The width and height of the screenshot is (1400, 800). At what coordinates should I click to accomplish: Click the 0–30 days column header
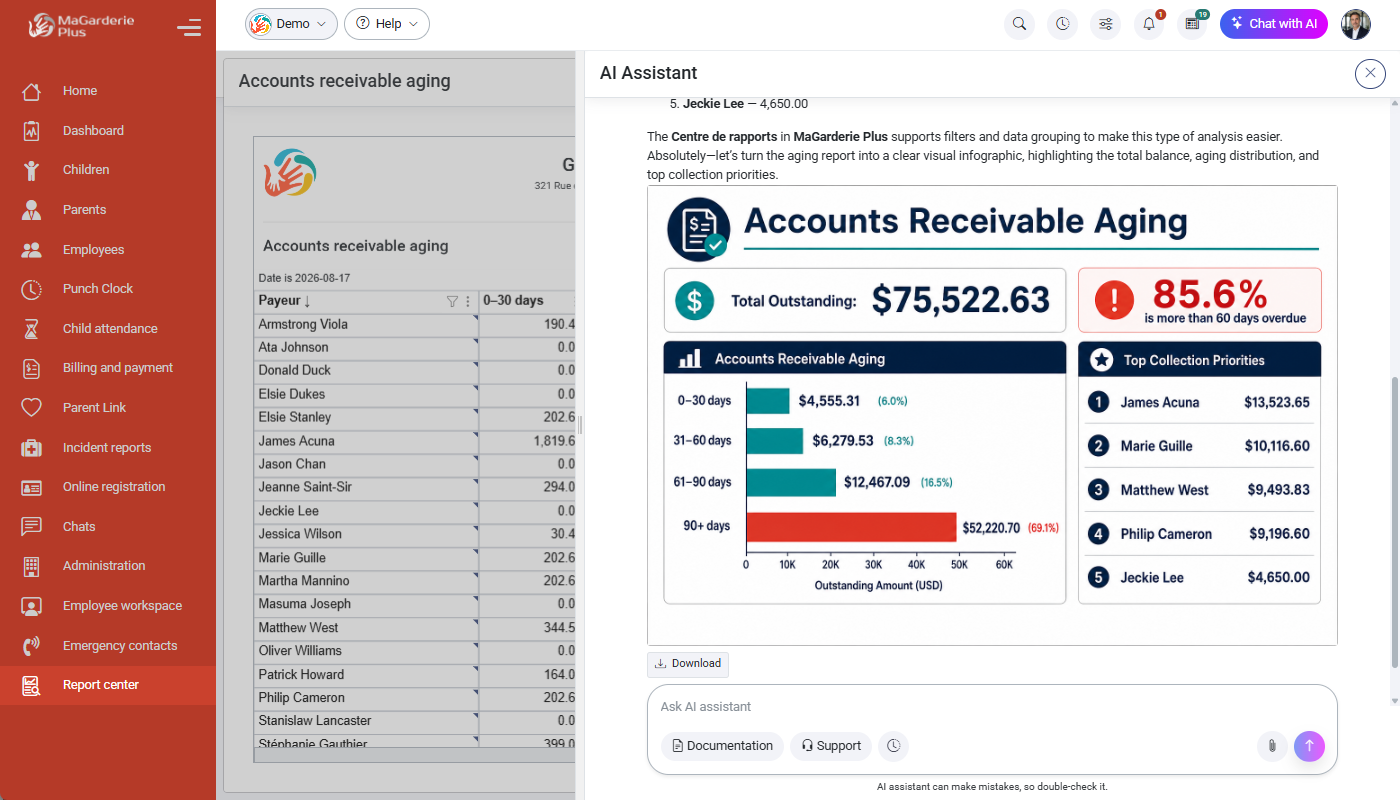click(527, 301)
